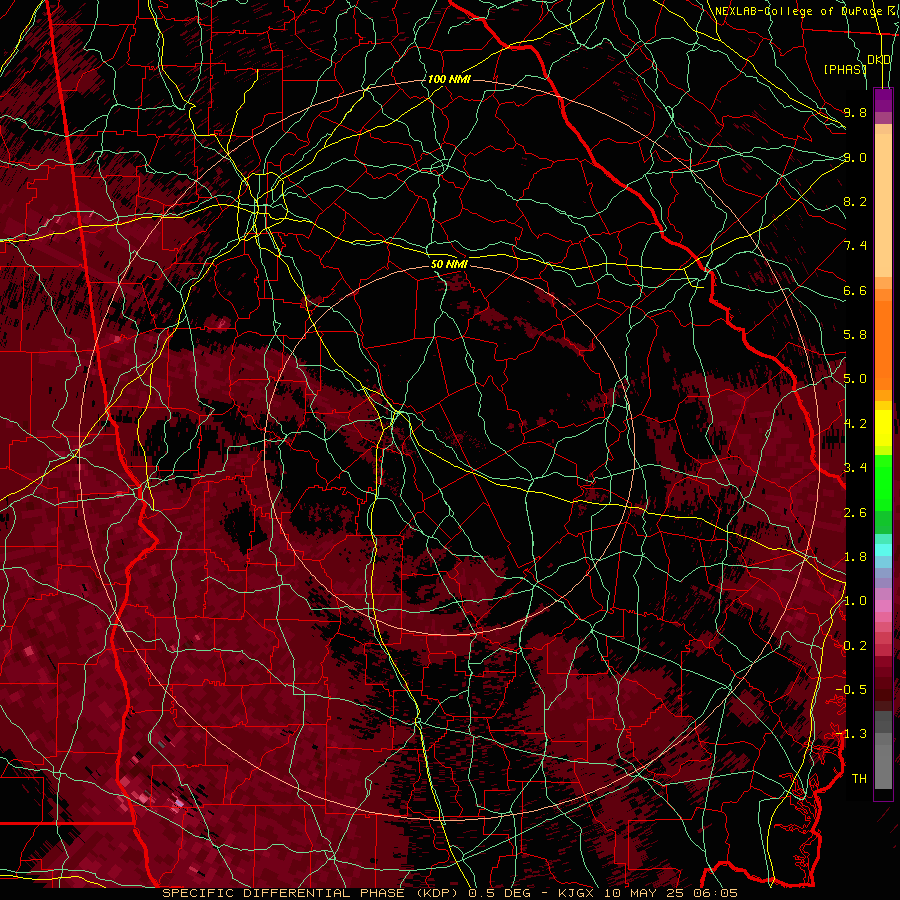Viewport: 900px width, 900px height.
Task: Pick the pink segment of the color bar
Action: click(x=883, y=606)
